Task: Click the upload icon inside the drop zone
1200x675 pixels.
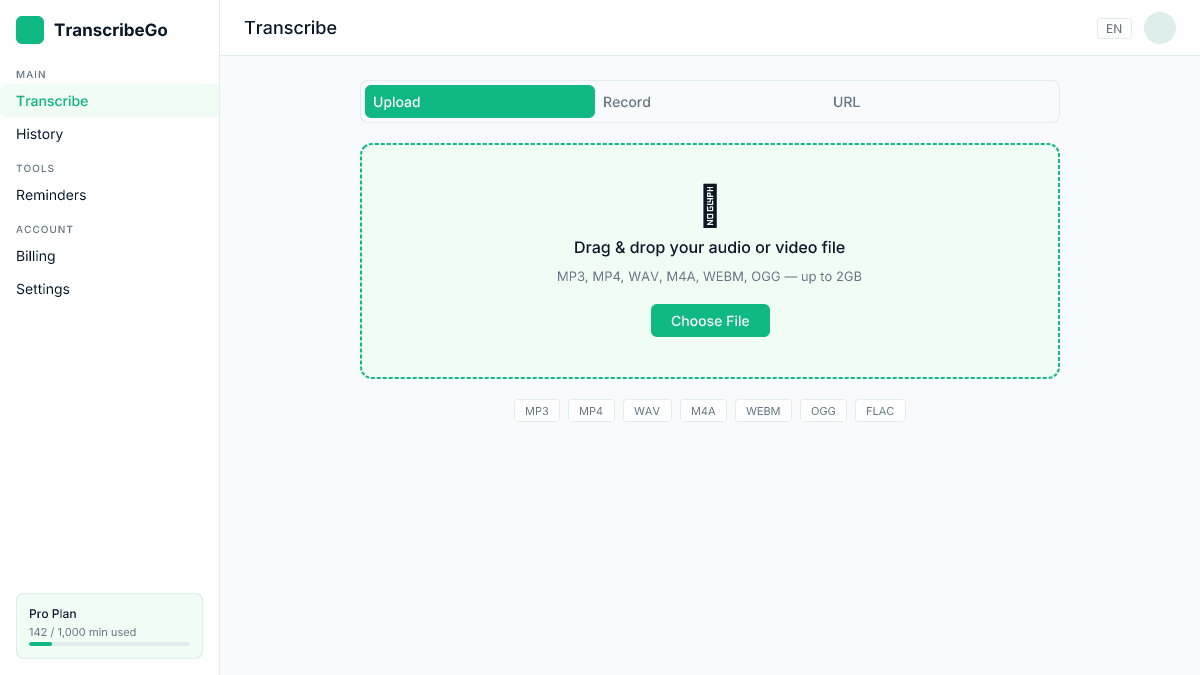Action: (x=710, y=205)
